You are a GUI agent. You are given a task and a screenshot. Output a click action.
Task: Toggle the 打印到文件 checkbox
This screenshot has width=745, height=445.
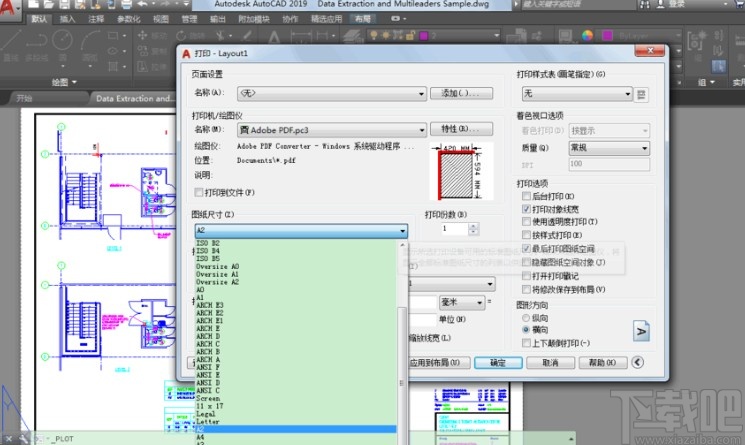click(x=199, y=192)
